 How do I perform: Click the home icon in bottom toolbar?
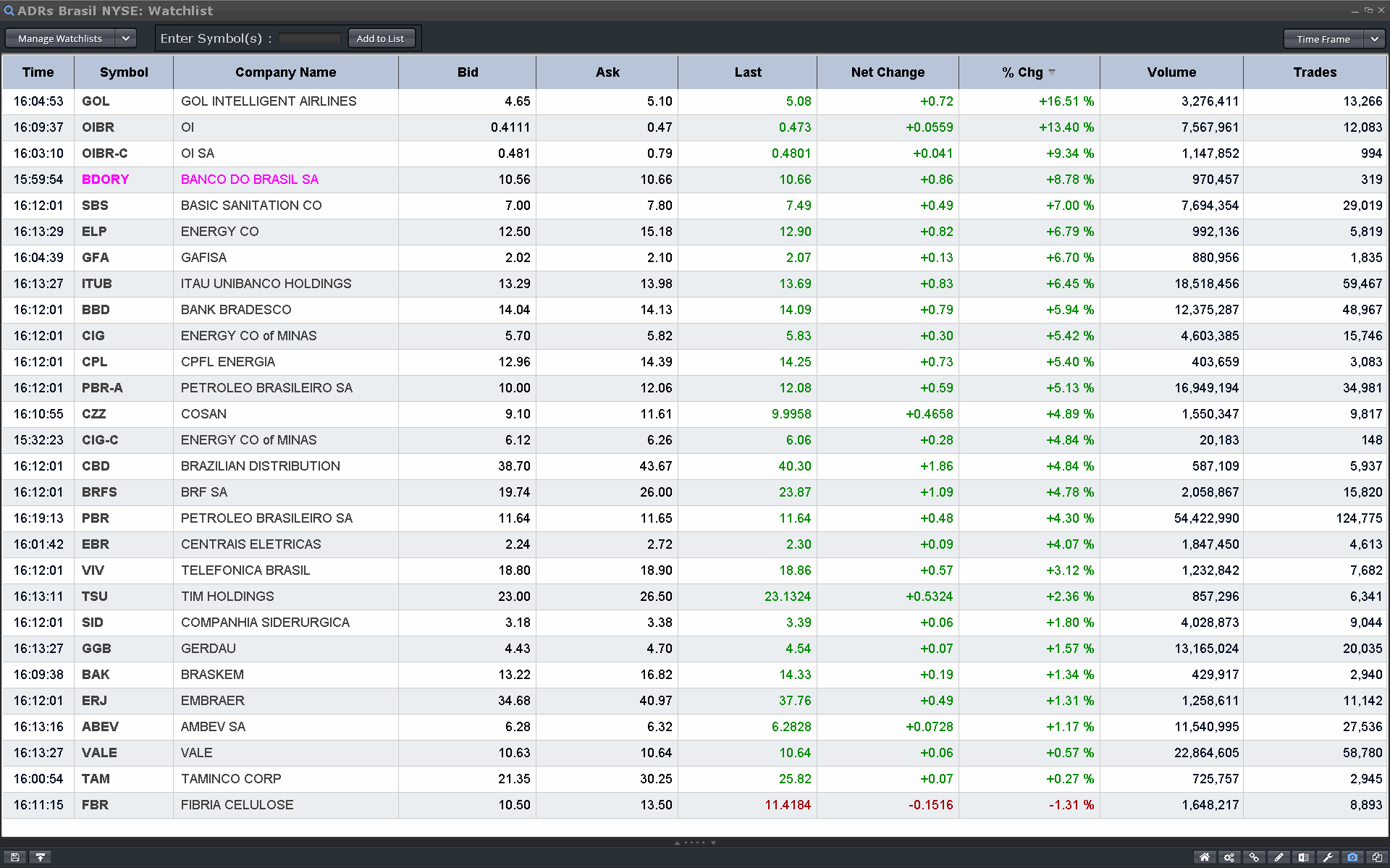(x=1205, y=857)
